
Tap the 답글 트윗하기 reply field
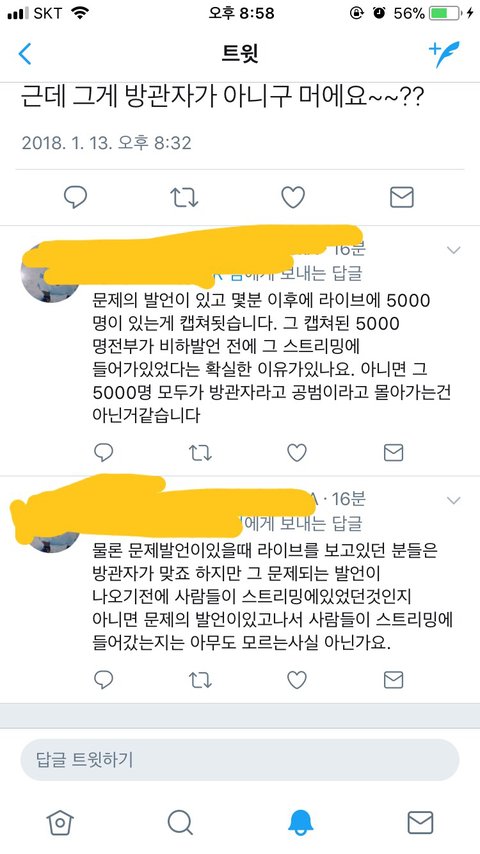[x=240, y=760]
